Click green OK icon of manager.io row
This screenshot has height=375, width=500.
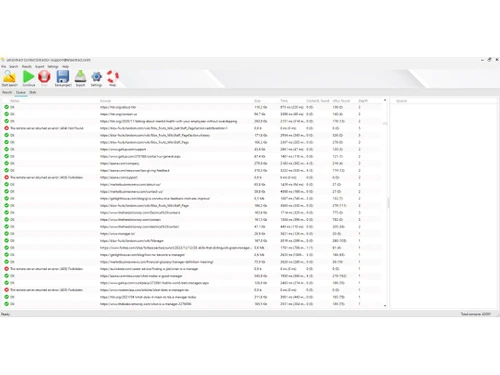point(6,233)
